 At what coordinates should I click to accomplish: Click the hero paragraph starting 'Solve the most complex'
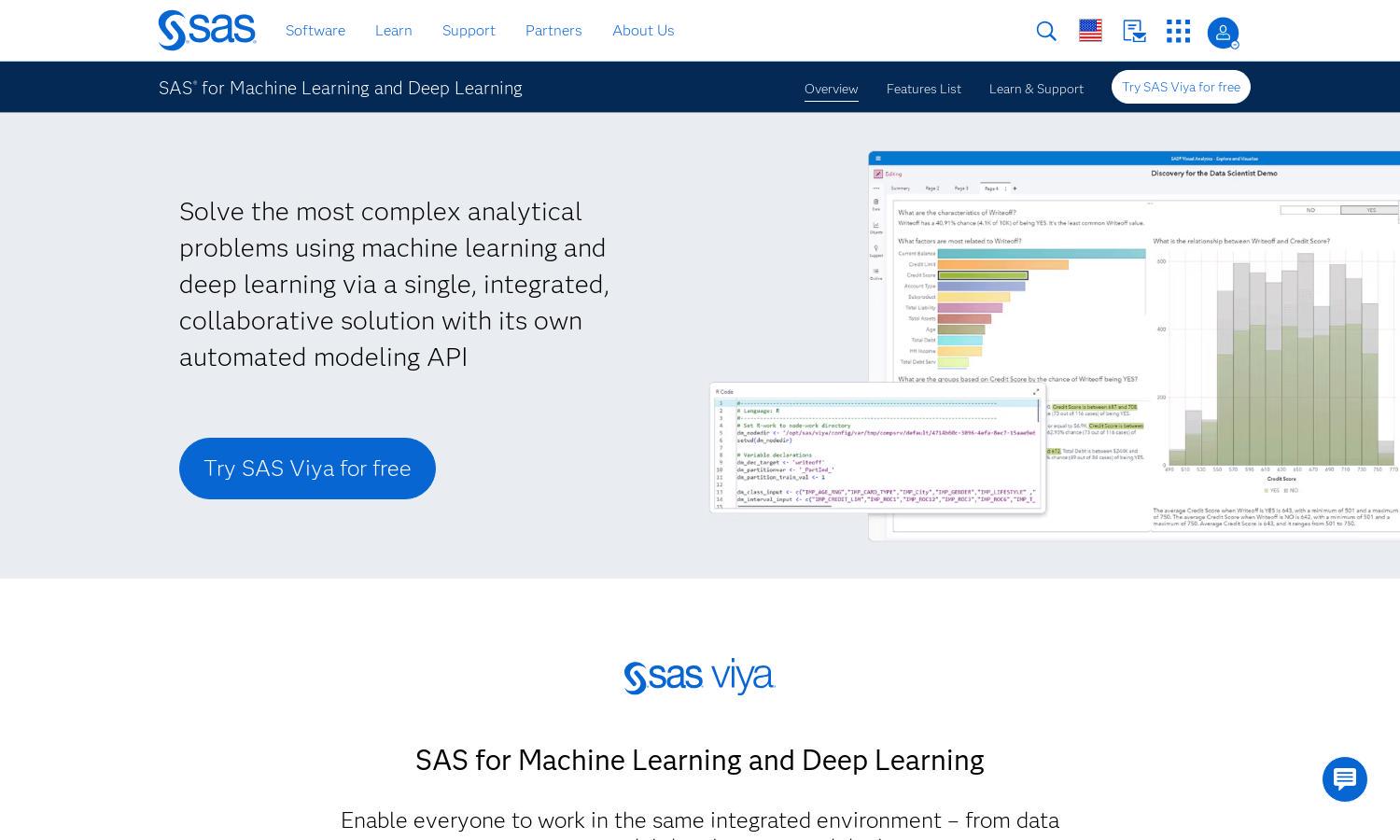394,284
